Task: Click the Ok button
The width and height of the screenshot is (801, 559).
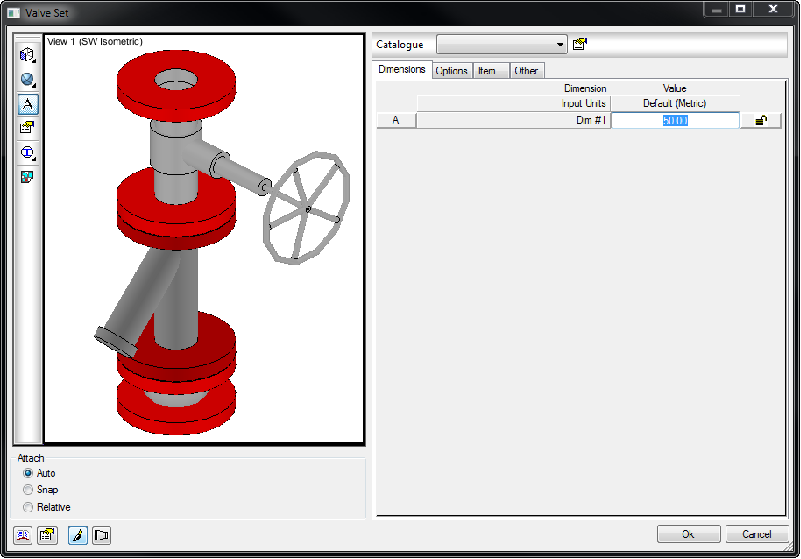Action: pyautogui.click(x=688, y=534)
